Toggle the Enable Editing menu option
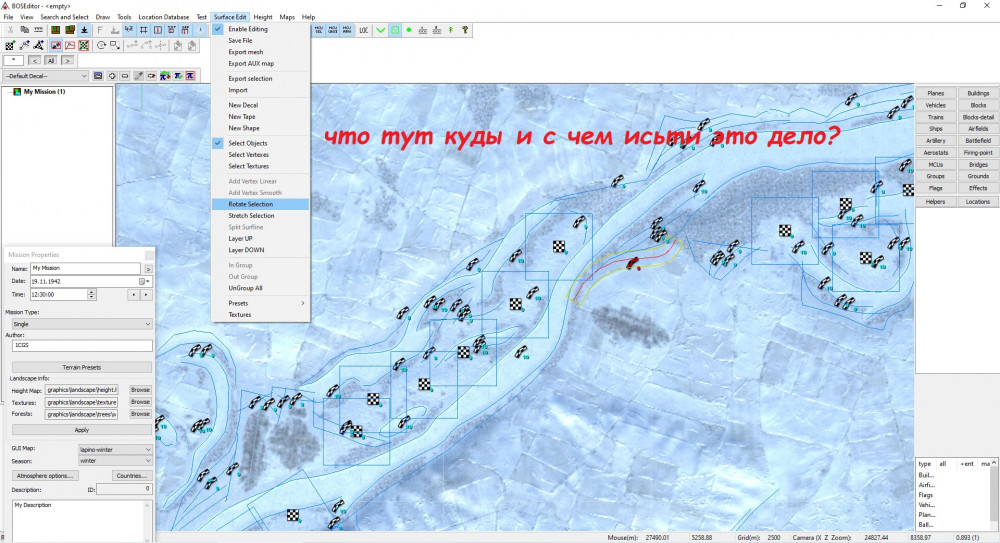 (247, 29)
